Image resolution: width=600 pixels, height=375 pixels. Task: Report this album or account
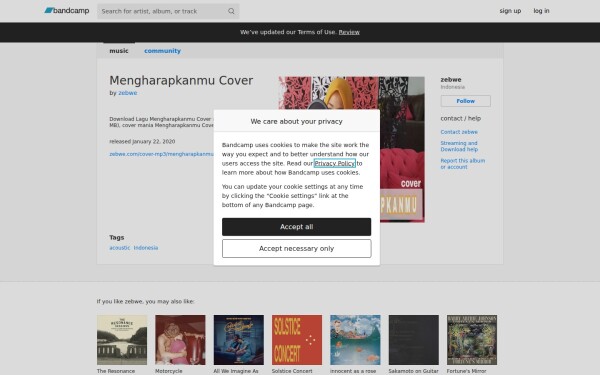463,164
